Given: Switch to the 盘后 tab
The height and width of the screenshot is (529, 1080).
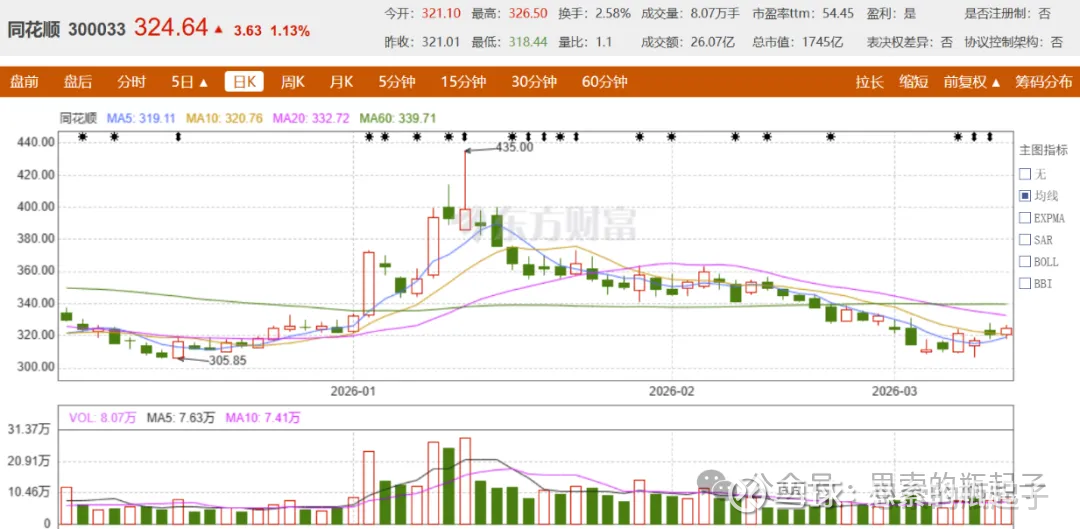Looking at the screenshot, I should 78,83.
